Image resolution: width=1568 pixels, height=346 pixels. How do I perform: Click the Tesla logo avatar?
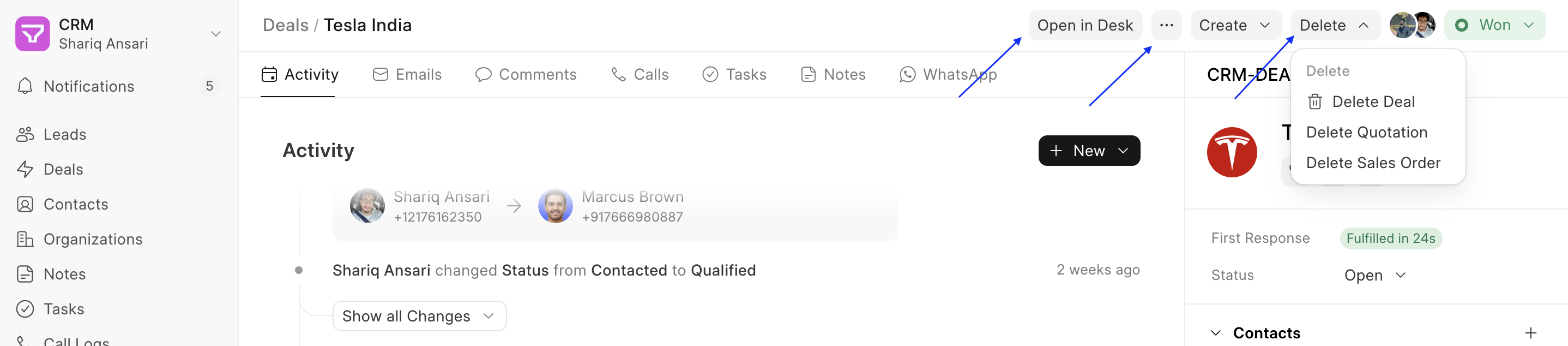1232,152
